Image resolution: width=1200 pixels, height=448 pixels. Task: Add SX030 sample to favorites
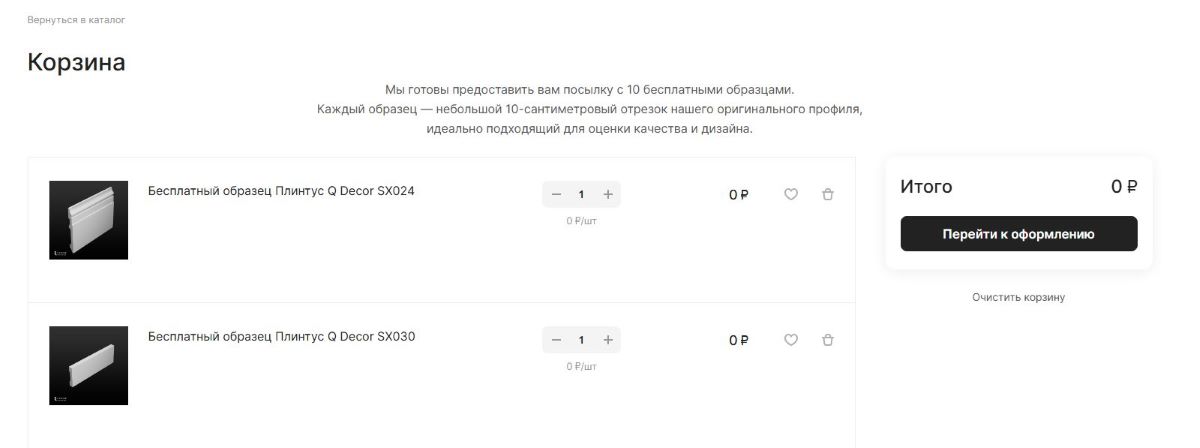click(x=790, y=340)
